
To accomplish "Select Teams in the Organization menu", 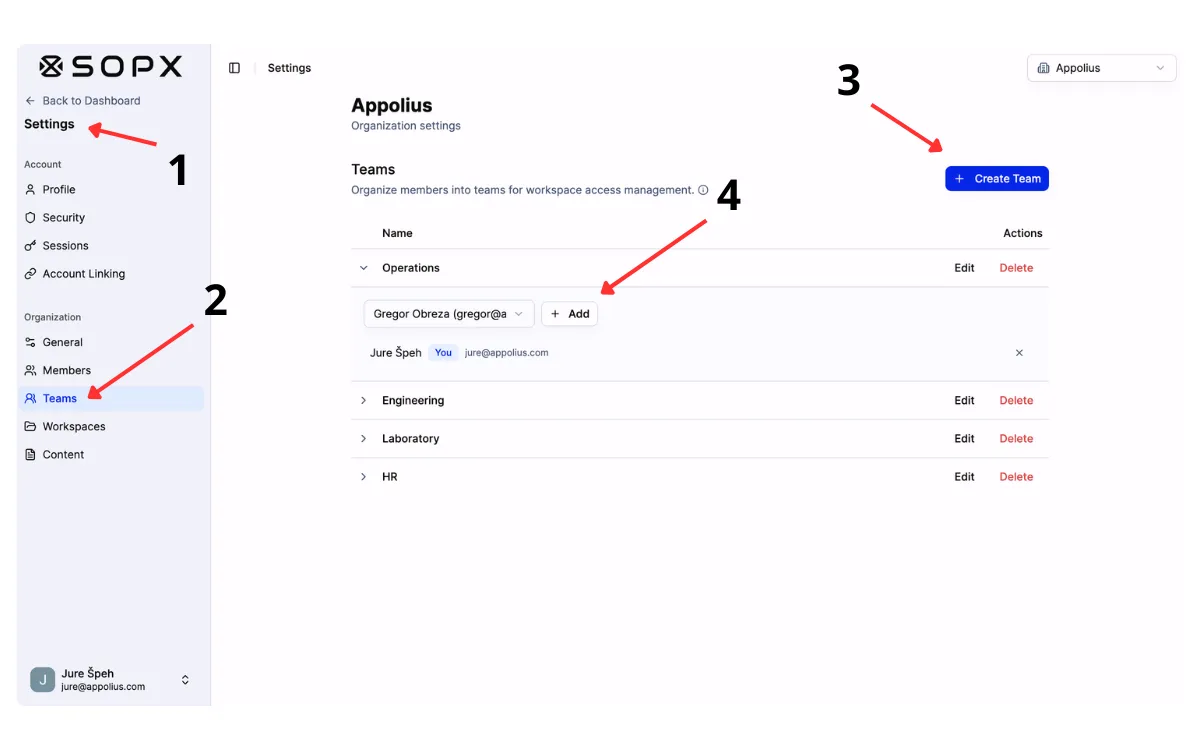I will [x=30, y=398].
